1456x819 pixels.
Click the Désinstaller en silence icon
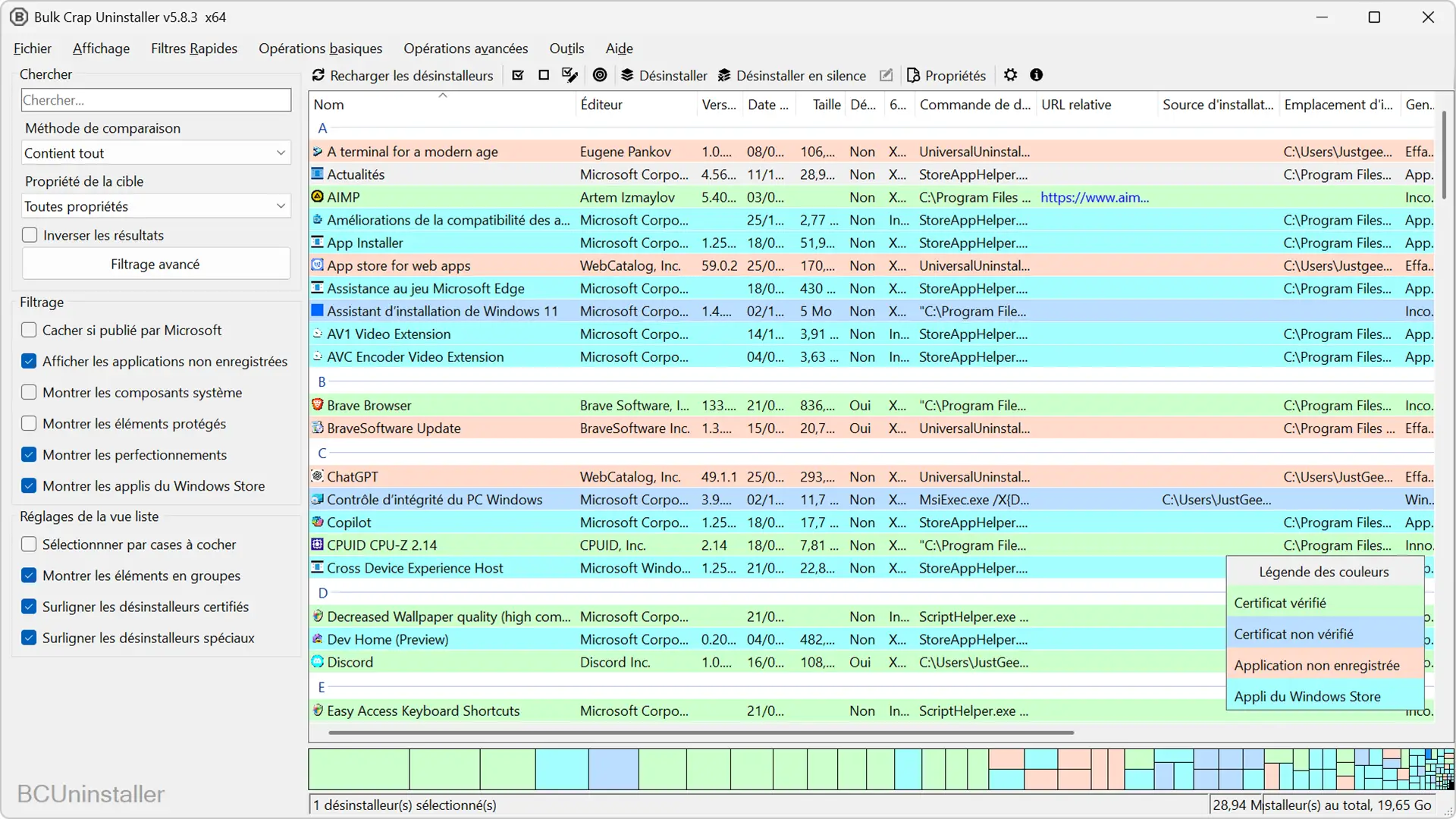[724, 75]
